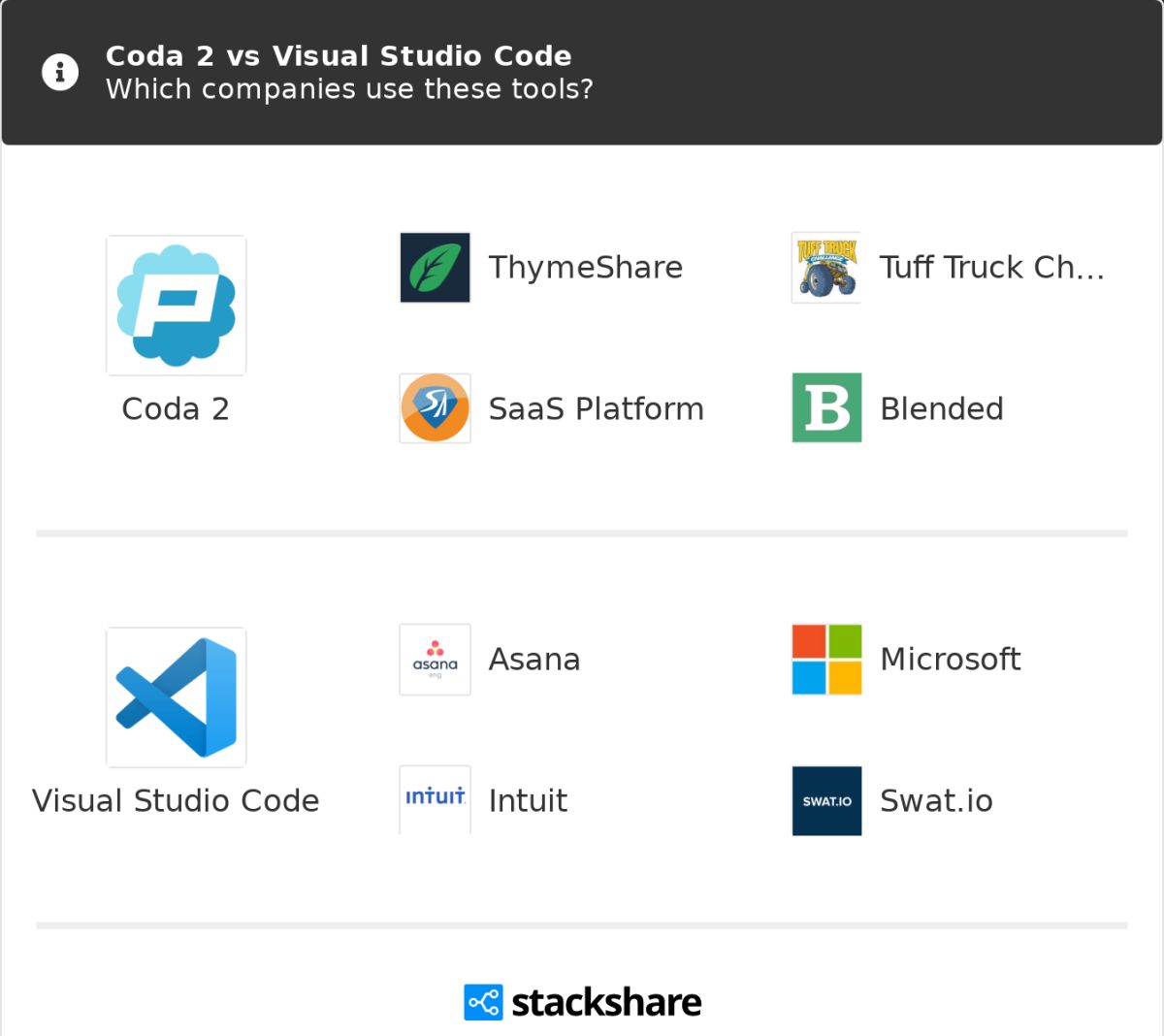Viewport: 1164px width, 1036px height.
Task: Click the Intuit logo icon
Action: 436,799
